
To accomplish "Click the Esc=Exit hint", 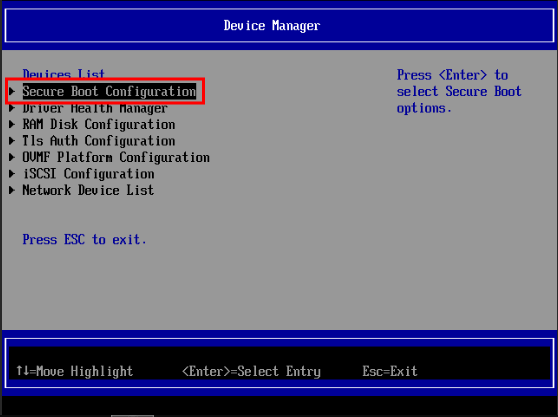I will [x=390, y=371].
